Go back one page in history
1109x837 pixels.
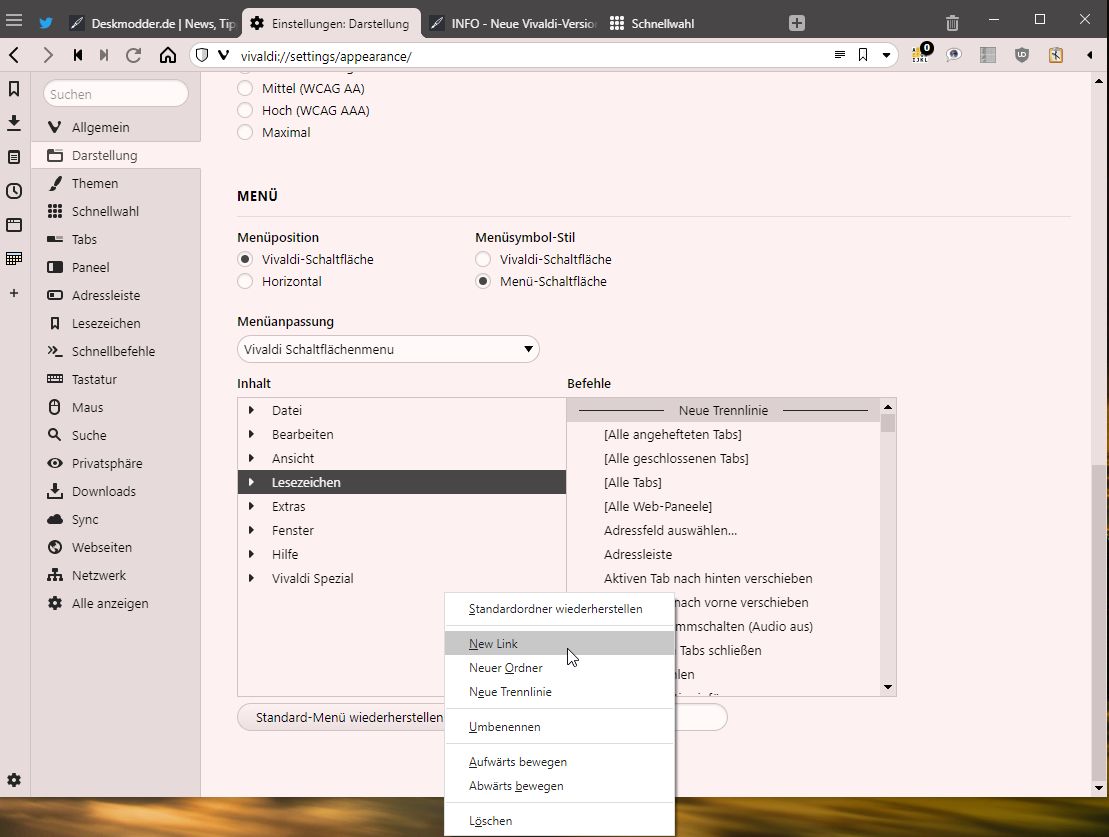pyautogui.click(x=14, y=55)
